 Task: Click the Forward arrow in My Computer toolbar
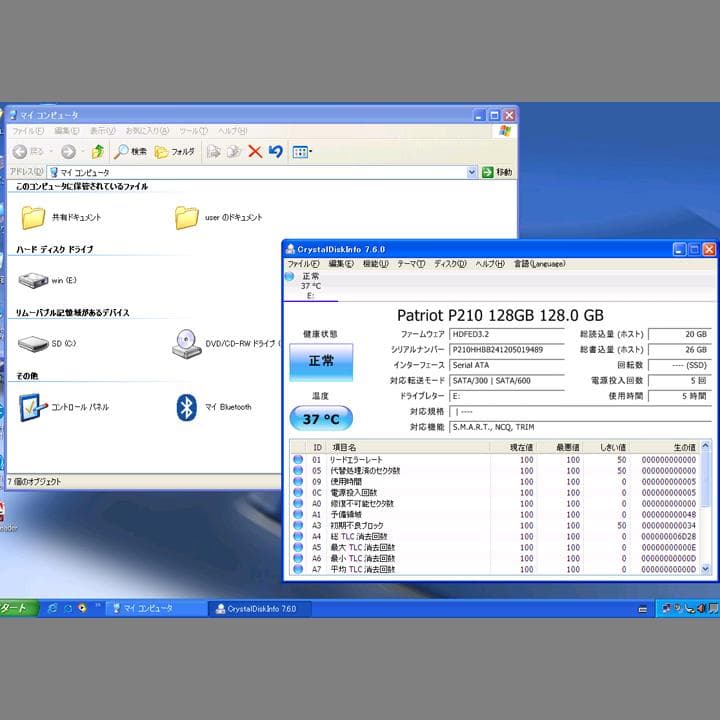(68, 152)
